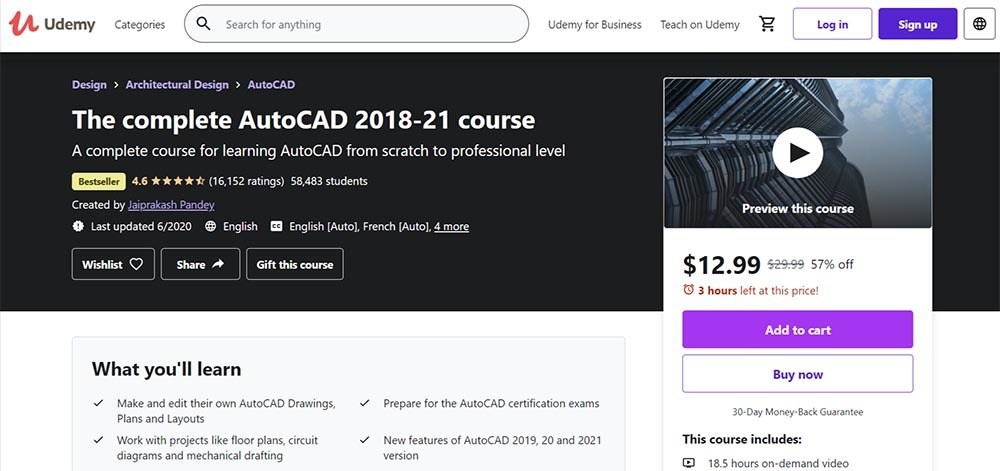Click checkmark beside New features of AutoCAD

pyautogui.click(x=365, y=440)
